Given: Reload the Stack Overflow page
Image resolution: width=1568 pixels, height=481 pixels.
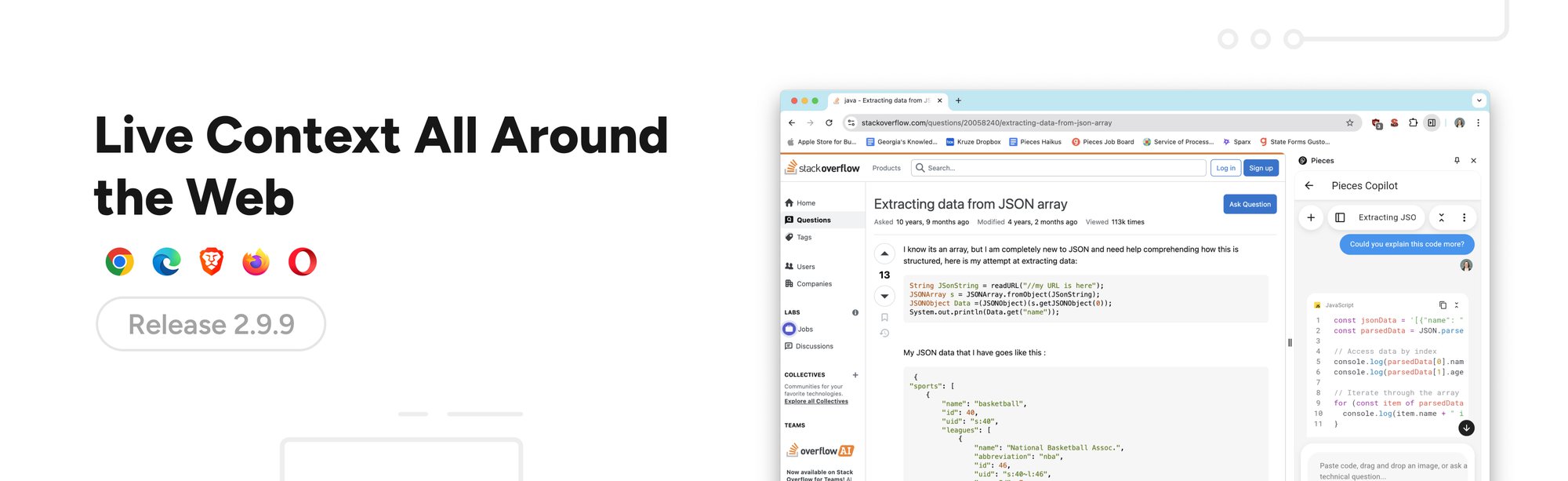Looking at the screenshot, I should (829, 122).
